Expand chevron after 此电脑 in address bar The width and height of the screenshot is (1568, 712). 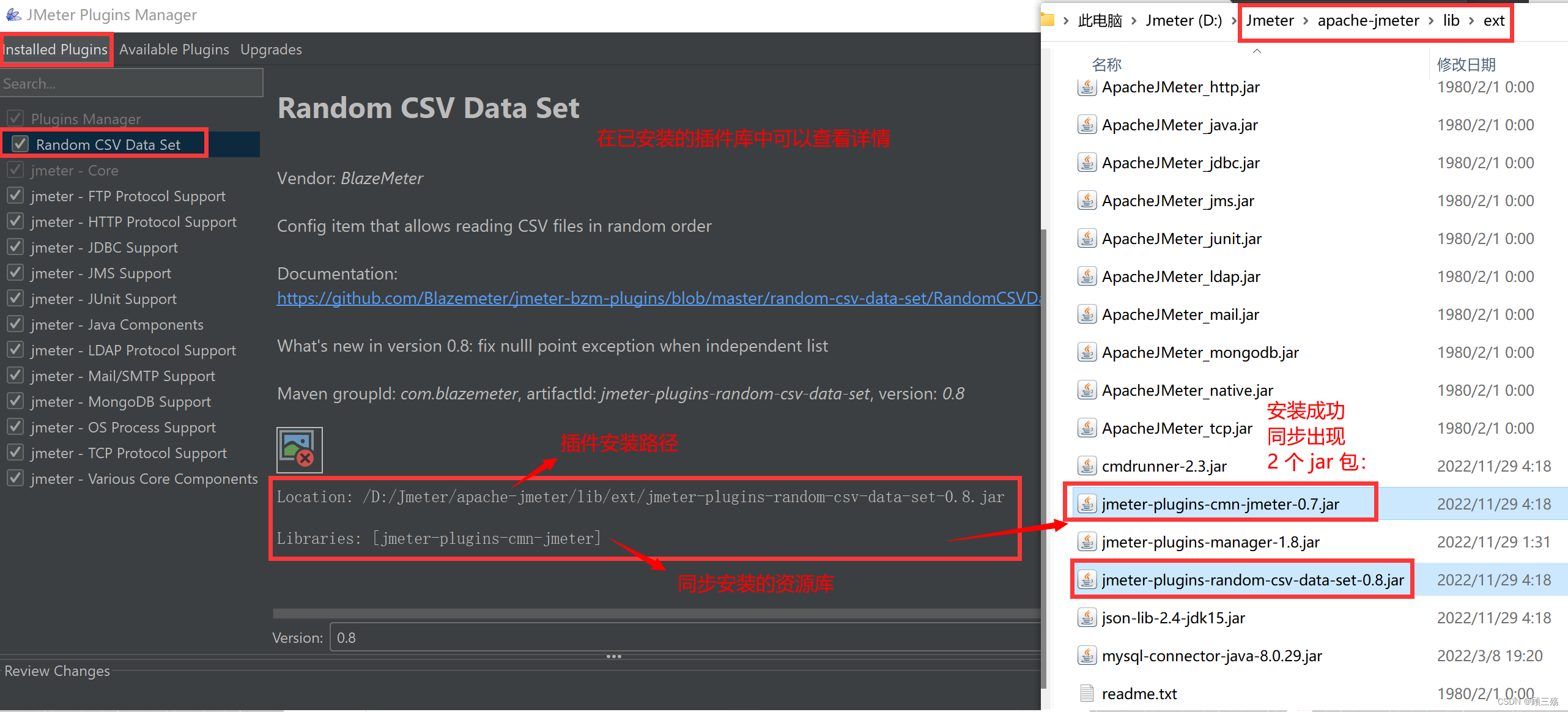pyautogui.click(x=1134, y=21)
